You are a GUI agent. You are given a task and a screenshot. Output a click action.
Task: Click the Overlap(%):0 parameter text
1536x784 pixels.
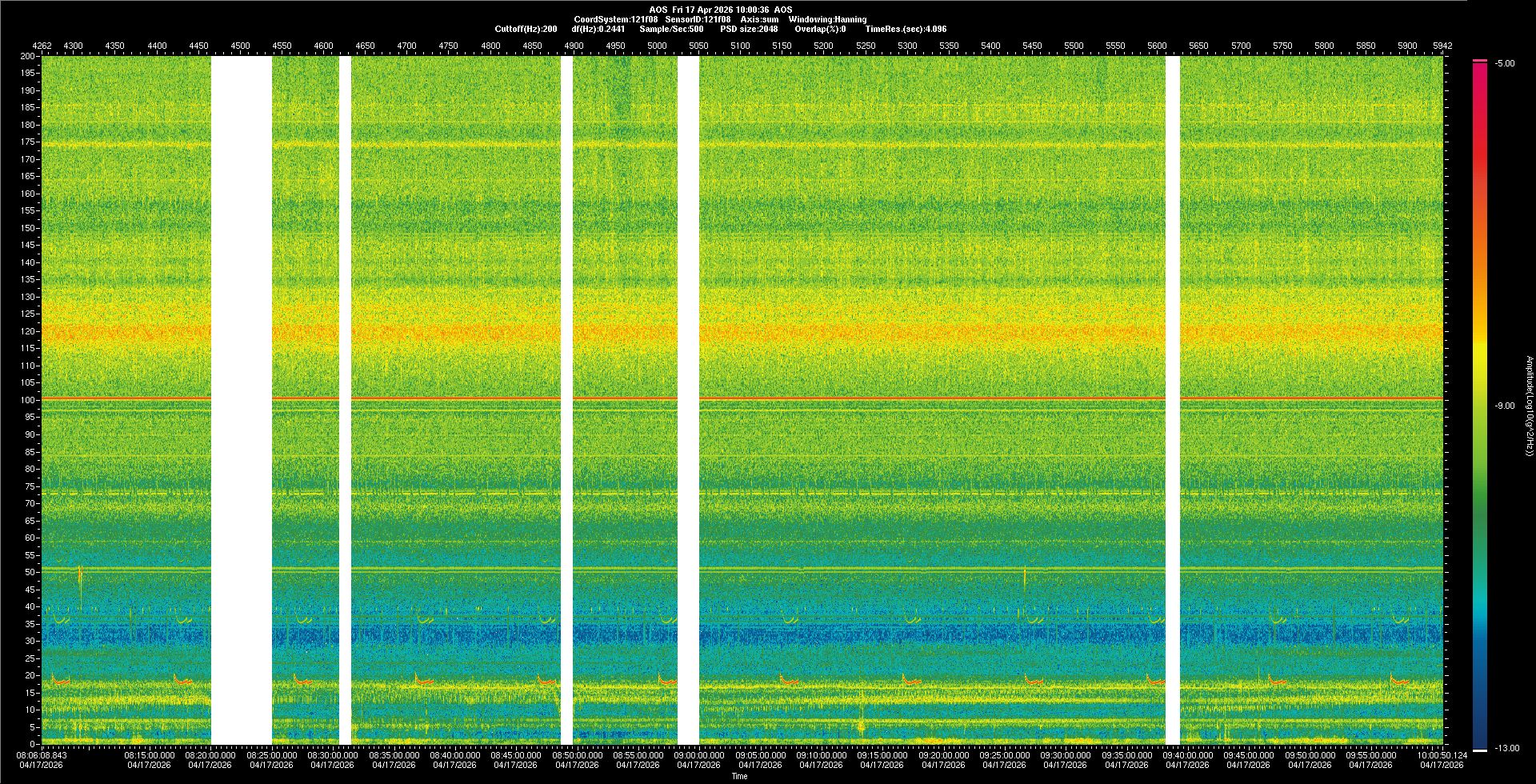click(x=821, y=29)
